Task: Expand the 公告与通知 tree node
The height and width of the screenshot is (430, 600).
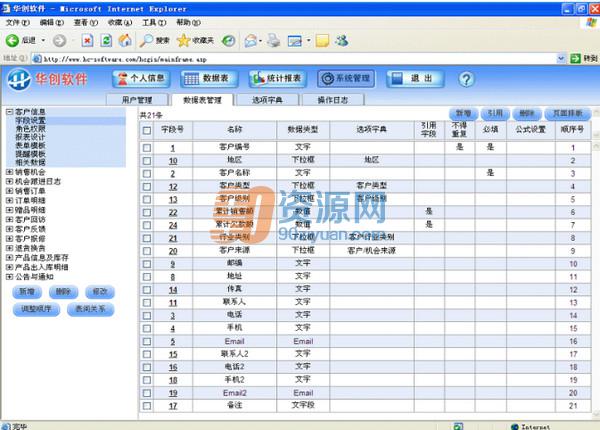Action: click(10, 277)
